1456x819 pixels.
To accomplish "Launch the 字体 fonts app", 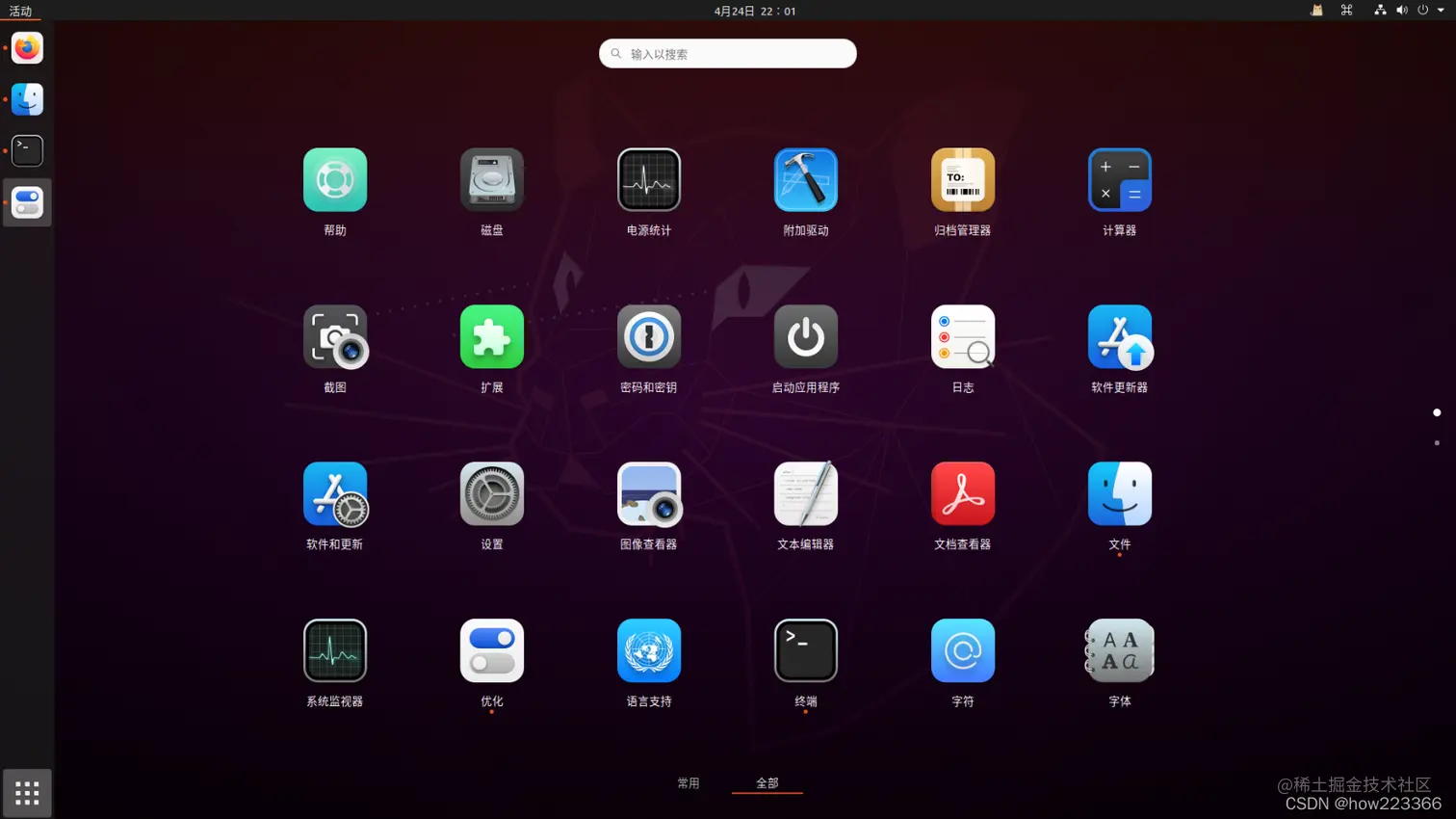I will point(1120,651).
